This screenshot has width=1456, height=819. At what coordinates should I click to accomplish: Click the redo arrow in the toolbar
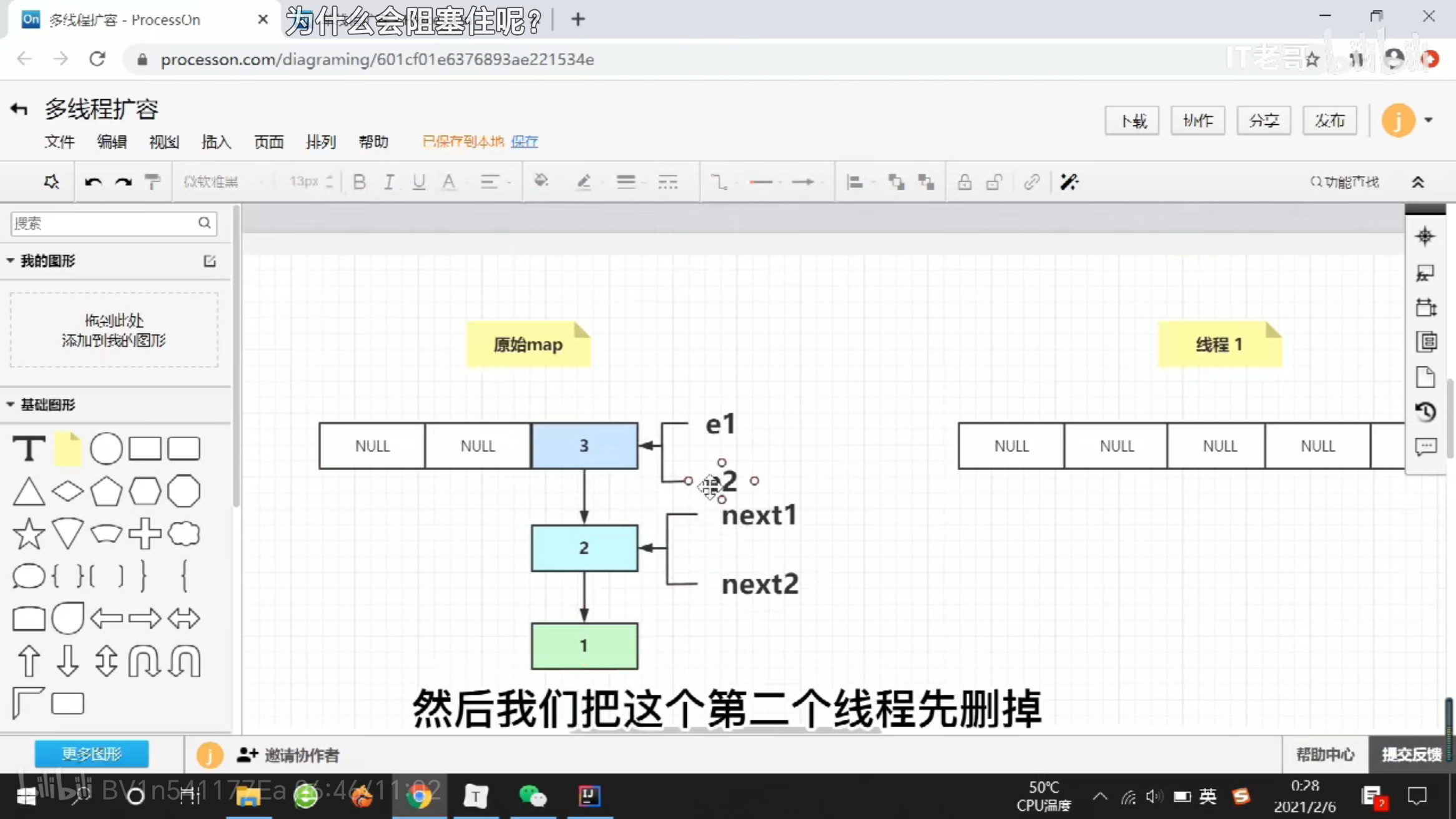[123, 182]
